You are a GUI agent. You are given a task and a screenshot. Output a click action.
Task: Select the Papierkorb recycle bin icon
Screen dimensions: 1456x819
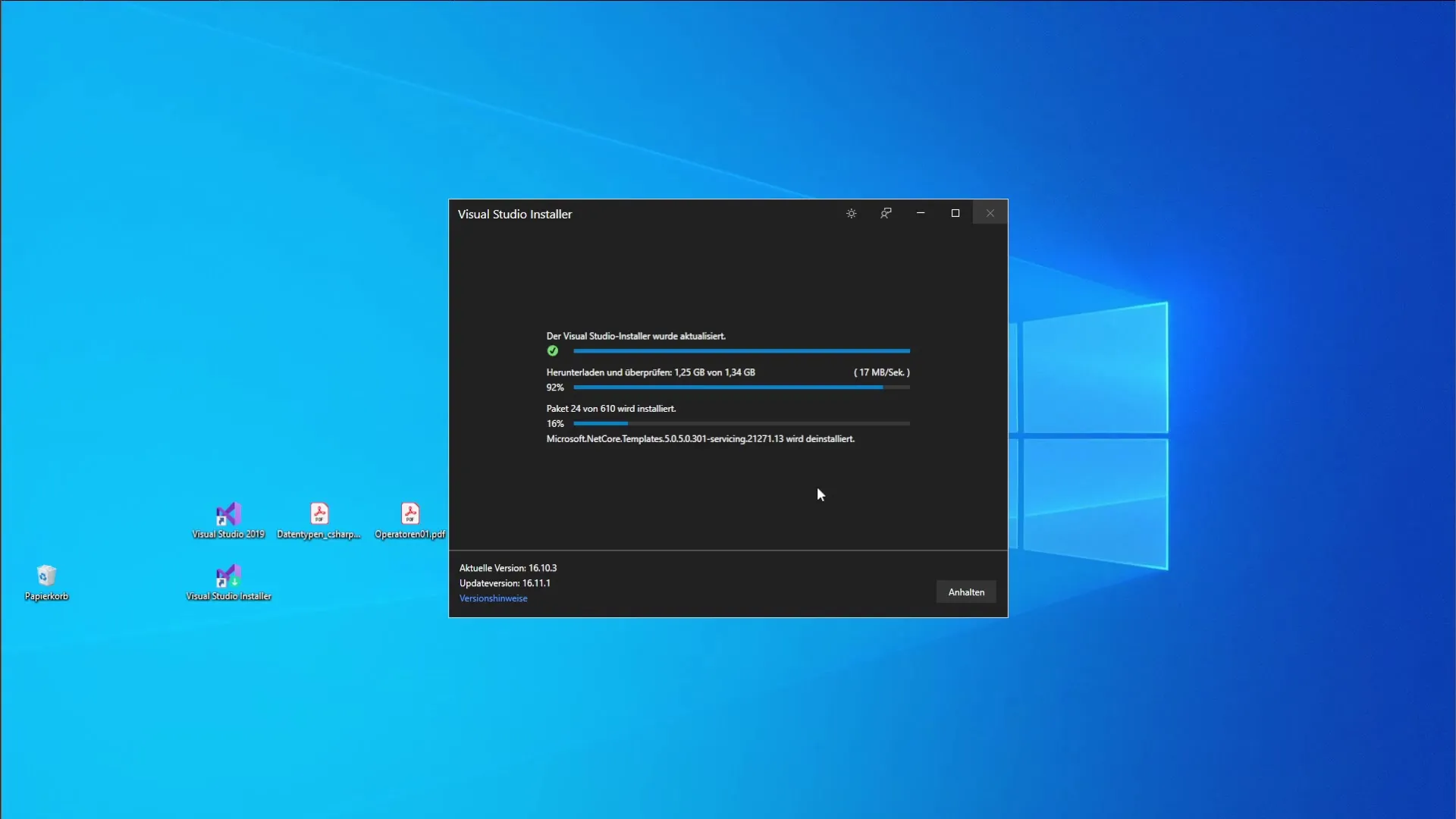[x=46, y=582]
